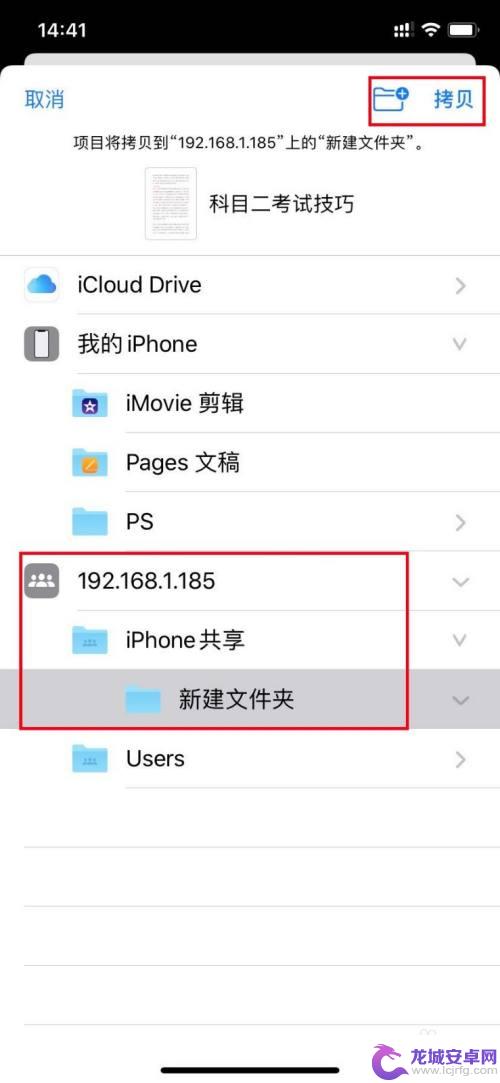
Task: Open the iMovie 剪辑 folder icon
Action: click(x=90, y=403)
